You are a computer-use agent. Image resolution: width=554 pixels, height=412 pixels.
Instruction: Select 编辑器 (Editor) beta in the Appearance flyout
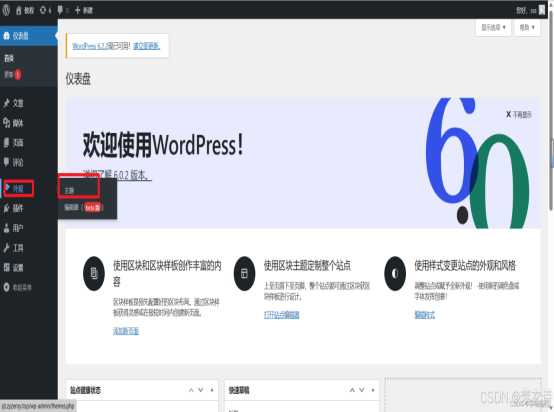(x=83, y=207)
